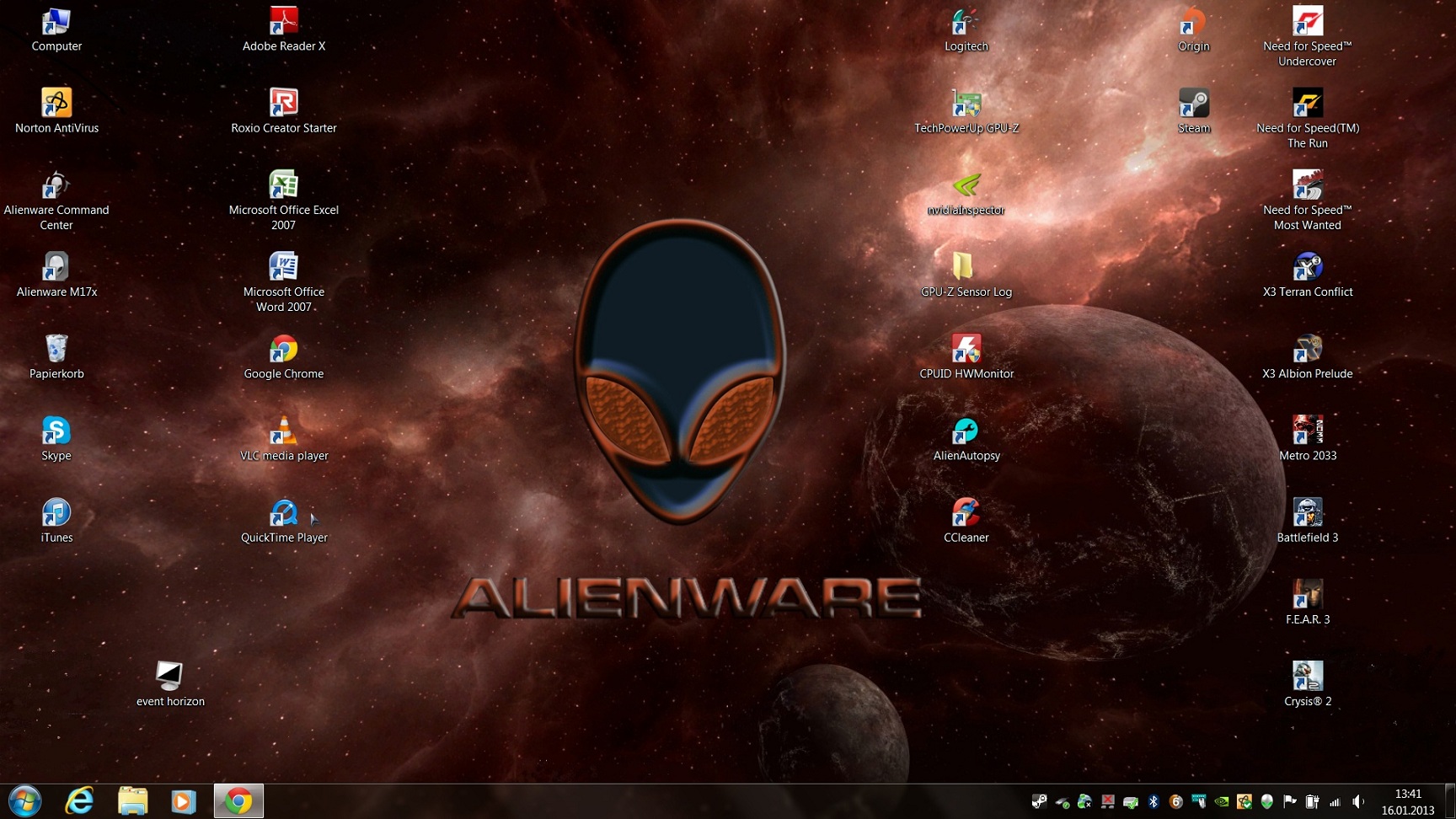This screenshot has height=819, width=1456.
Task: Select the Crysis 2 desktop icon
Action: pos(1308,683)
